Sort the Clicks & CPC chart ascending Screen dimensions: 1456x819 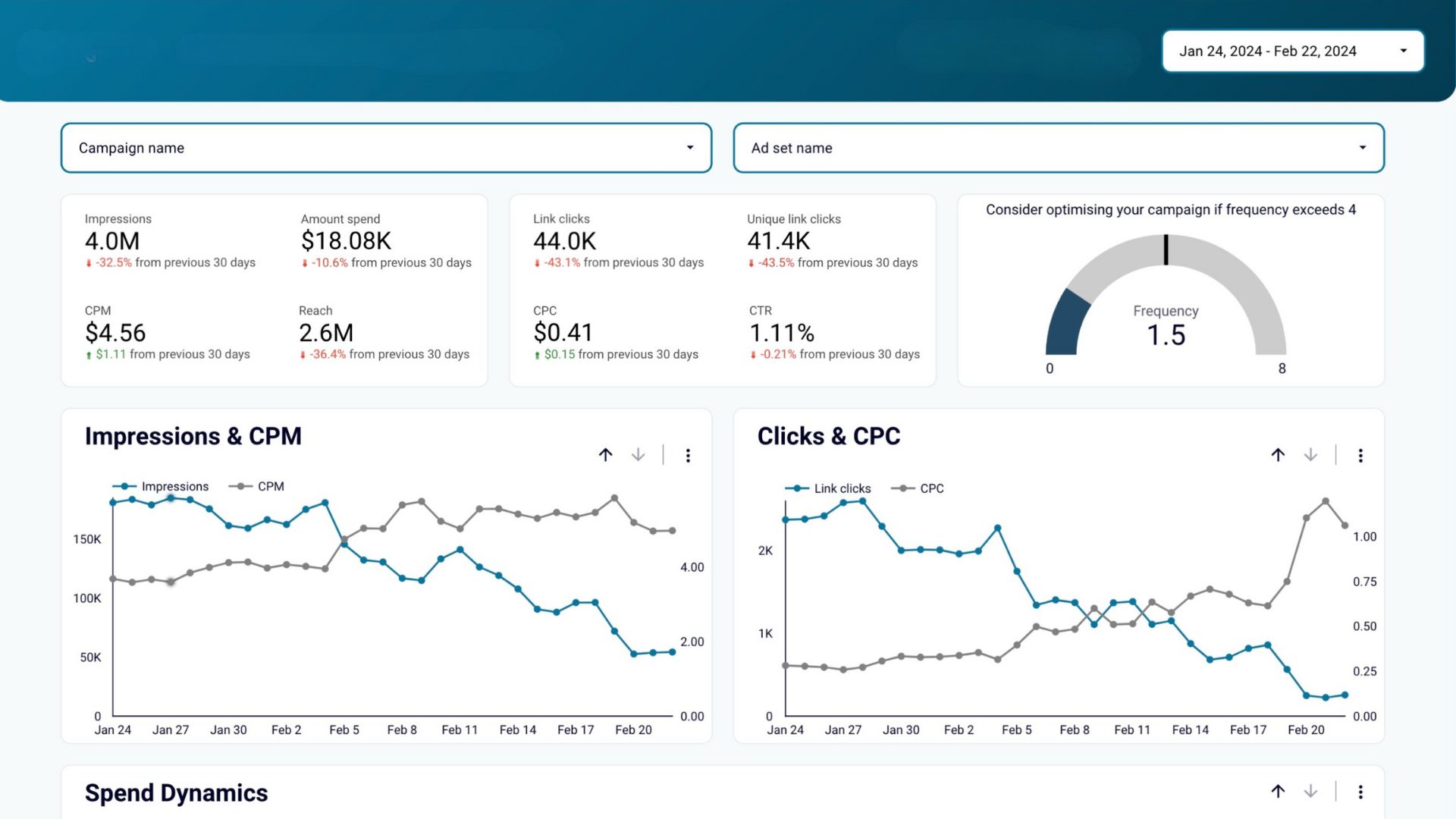(x=1278, y=455)
